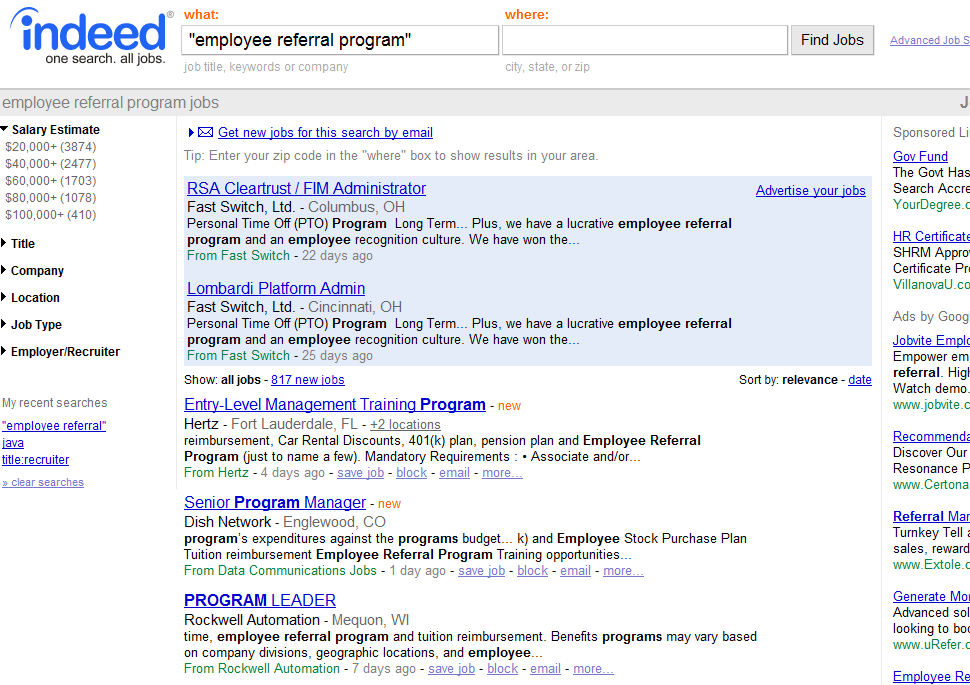This screenshot has width=970, height=685.
Task: Save the Rockwell Automation job
Action: (452, 669)
